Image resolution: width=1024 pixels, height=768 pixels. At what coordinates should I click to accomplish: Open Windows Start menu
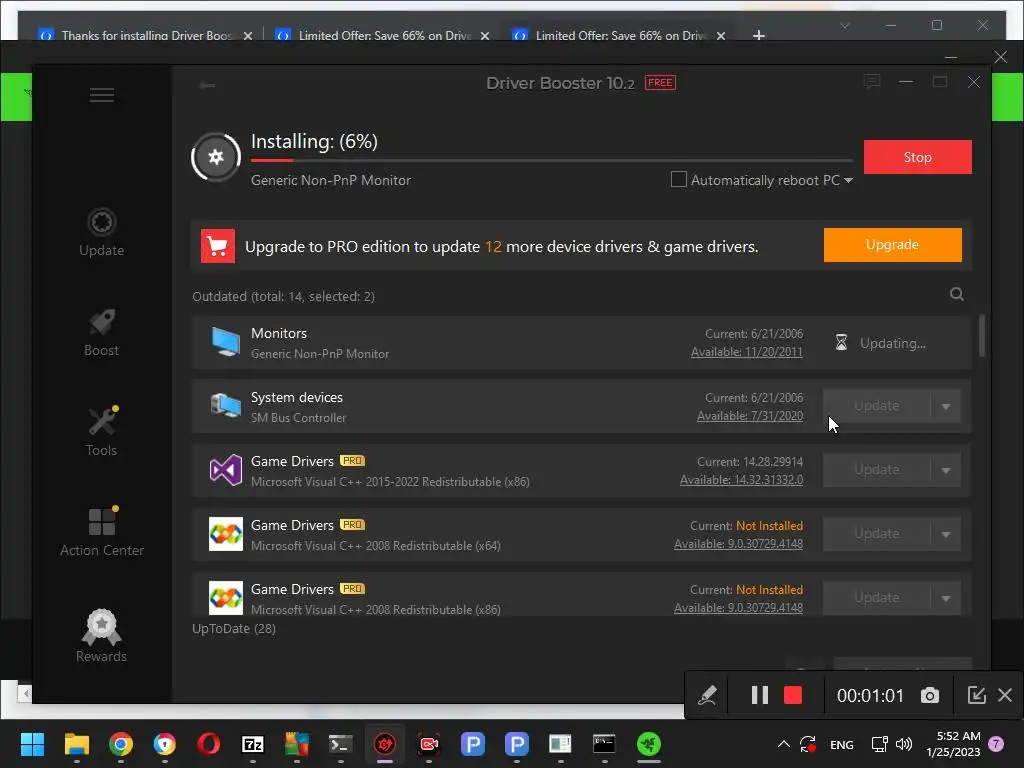(32, 744)
